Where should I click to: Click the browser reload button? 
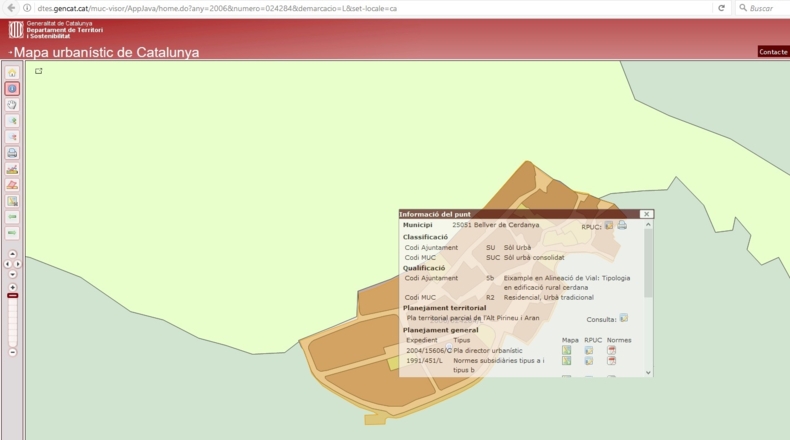click(x=721, y=8)
